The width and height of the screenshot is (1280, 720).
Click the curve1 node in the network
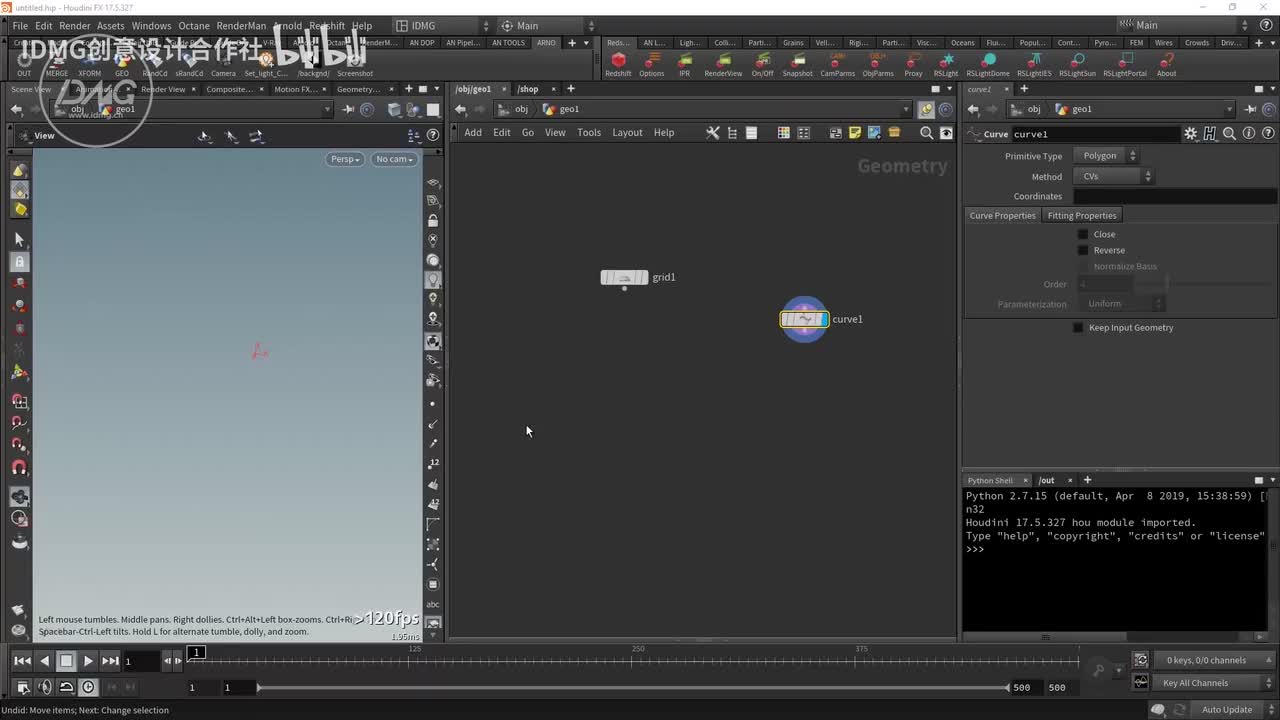click(x=804, y=319)
